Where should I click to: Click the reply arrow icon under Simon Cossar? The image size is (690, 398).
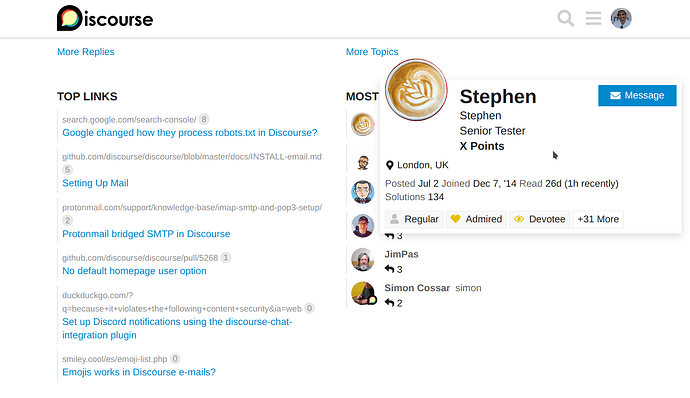point(389,302)
